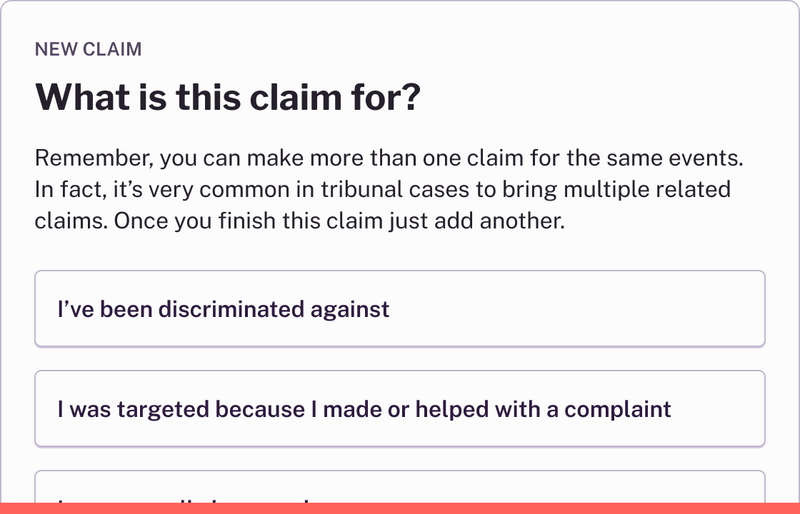Click the "NEW CLAIM" label
This screenshot has width=800, height=514.
click(x=88, y=48)
